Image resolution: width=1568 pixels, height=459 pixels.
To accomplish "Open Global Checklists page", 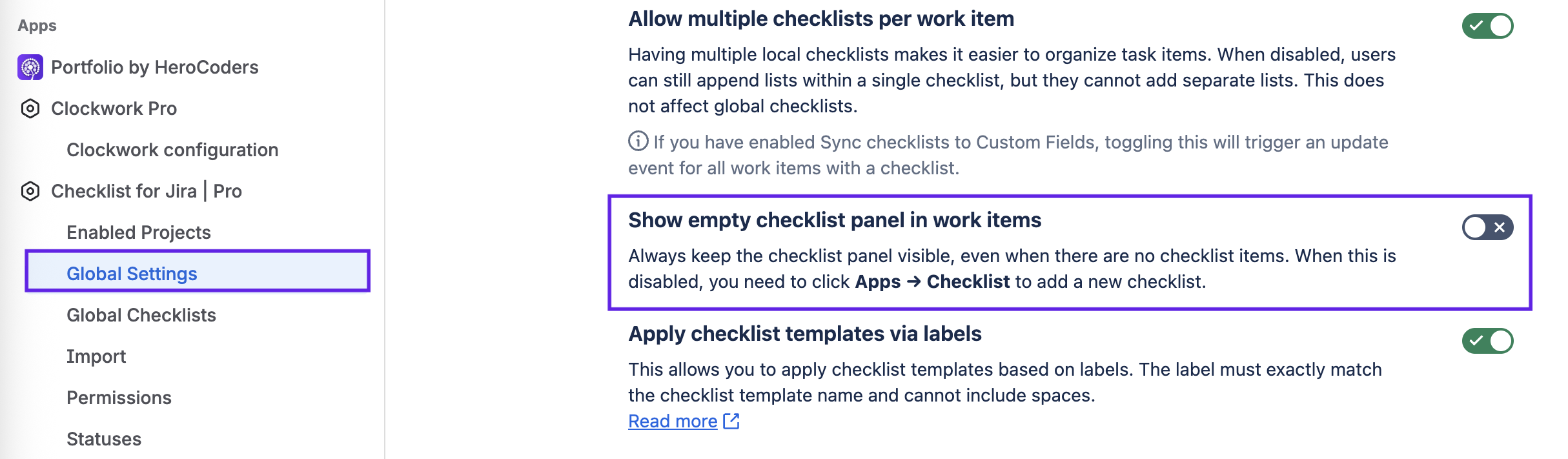I will click(x=141, y=315).
